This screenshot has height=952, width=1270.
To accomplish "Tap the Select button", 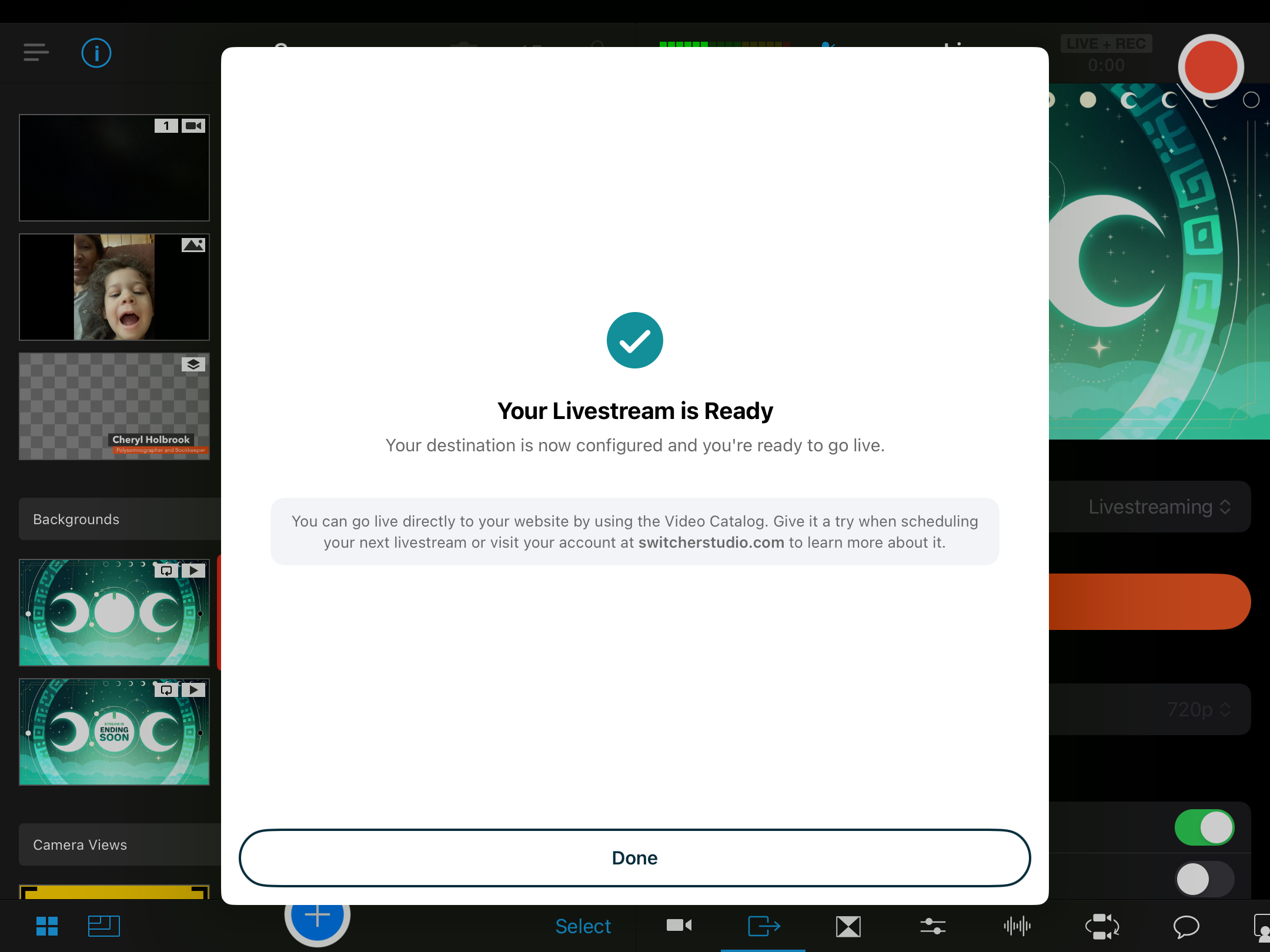I will (583, 926).
